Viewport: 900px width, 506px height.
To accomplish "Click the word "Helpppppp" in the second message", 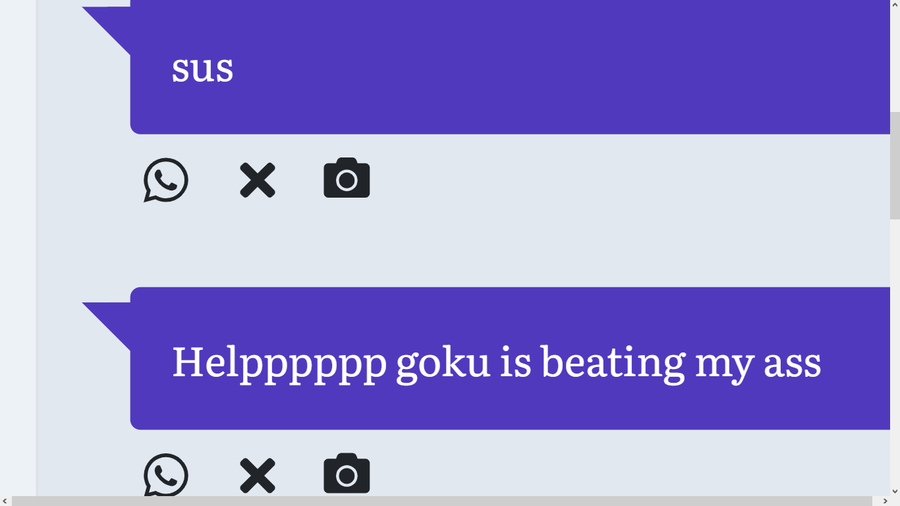I will (279, 361).
